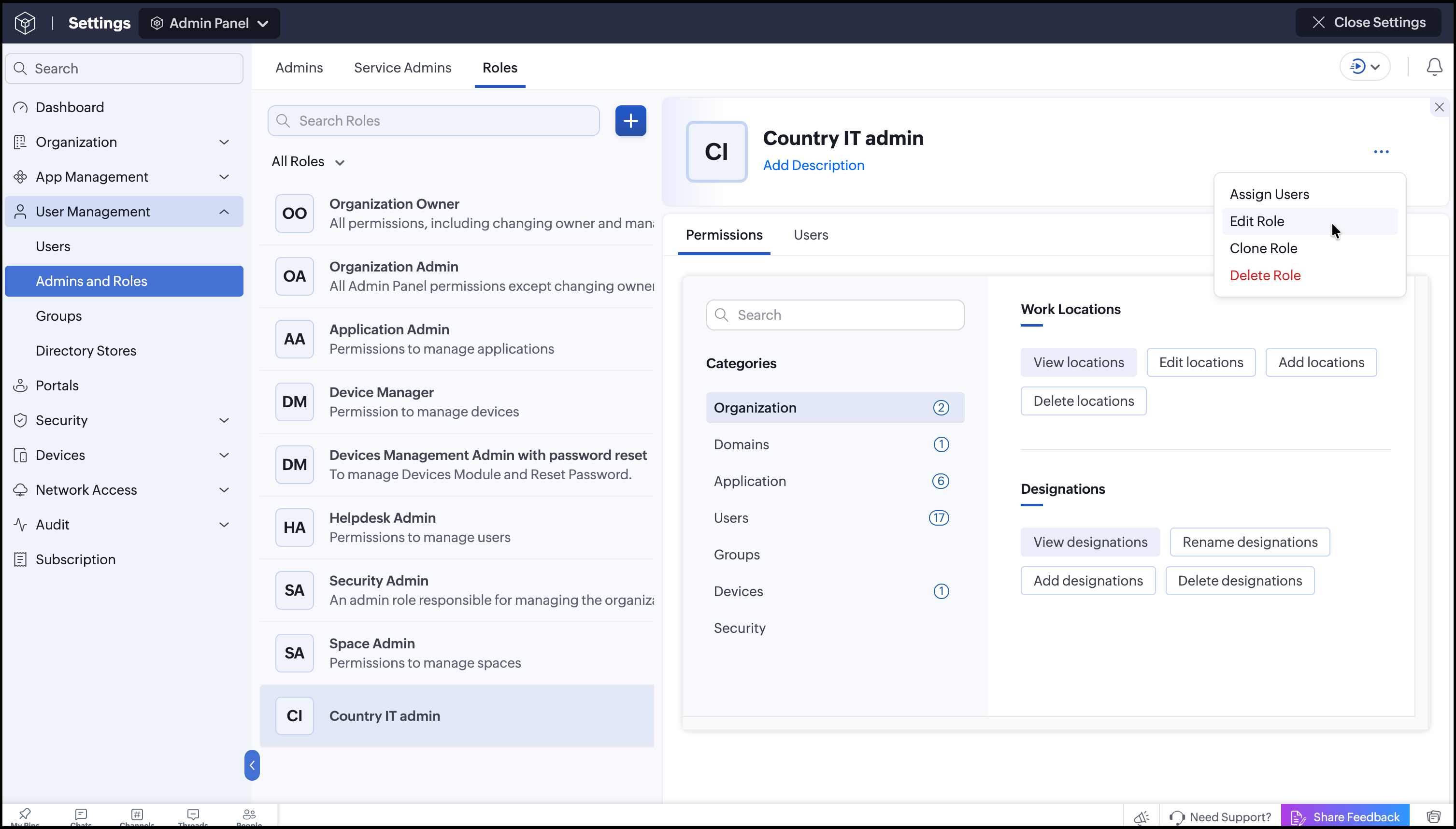Viewport: 1456px width, 829px height.
Task: Select the Domains permission category
Action: pyautogui.click(x=835, y=444)
